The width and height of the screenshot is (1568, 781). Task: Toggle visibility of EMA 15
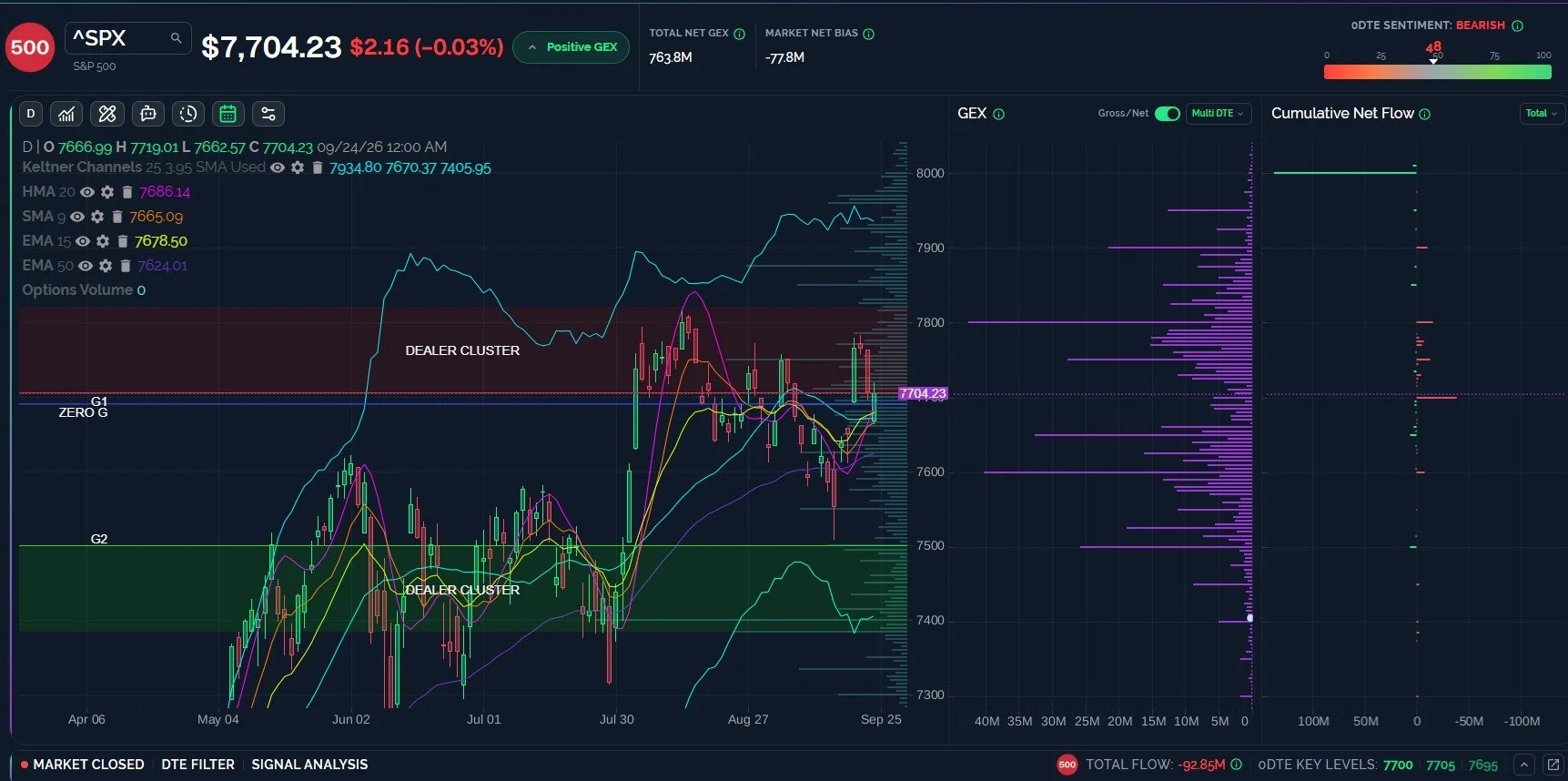pyautogui.click(x=83, y=241)
